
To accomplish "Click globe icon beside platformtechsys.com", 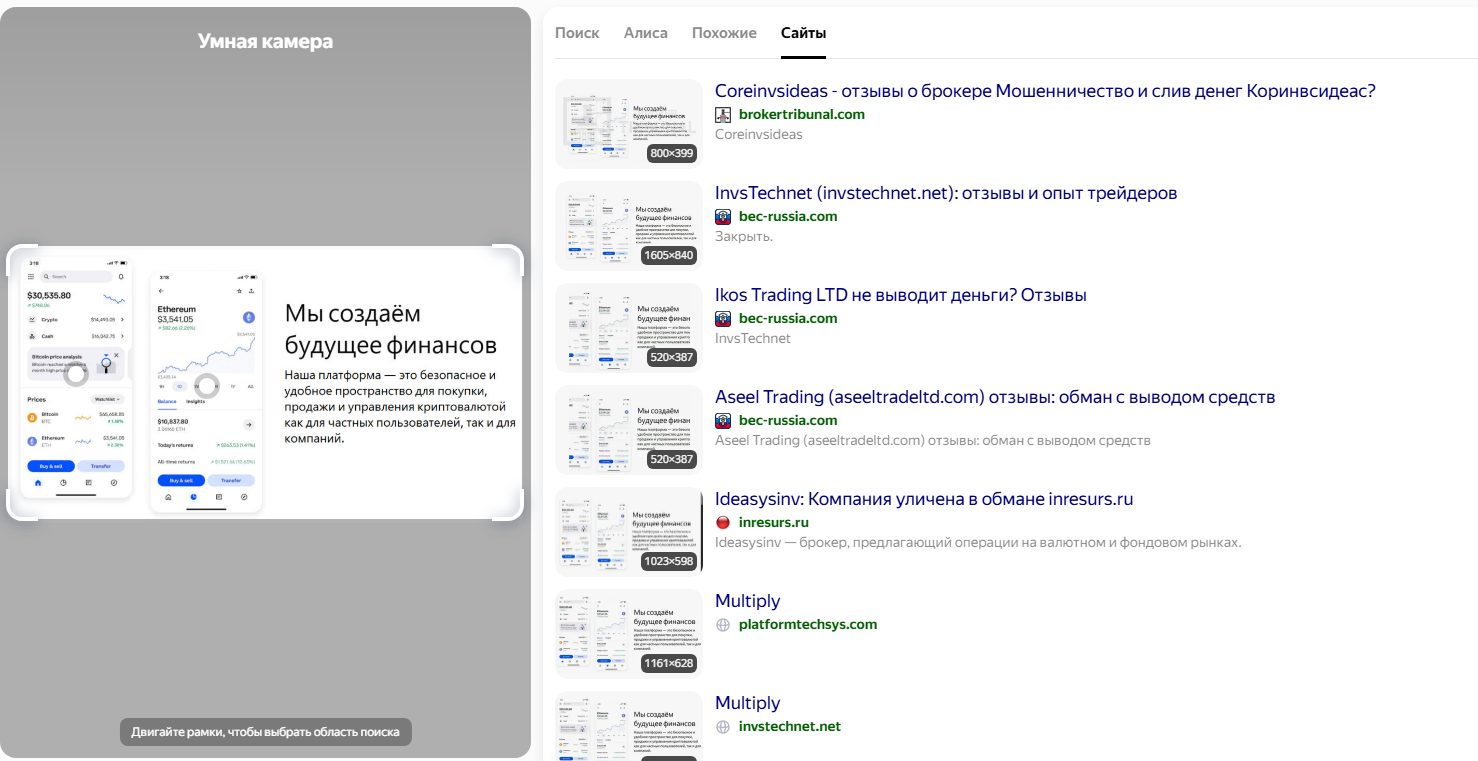I will coord(724,625).
